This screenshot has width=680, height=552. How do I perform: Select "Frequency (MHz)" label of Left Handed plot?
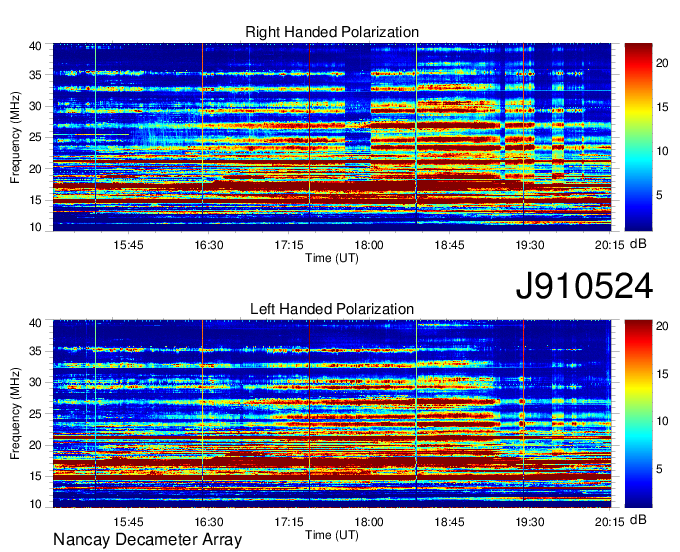tap(15, 414)
